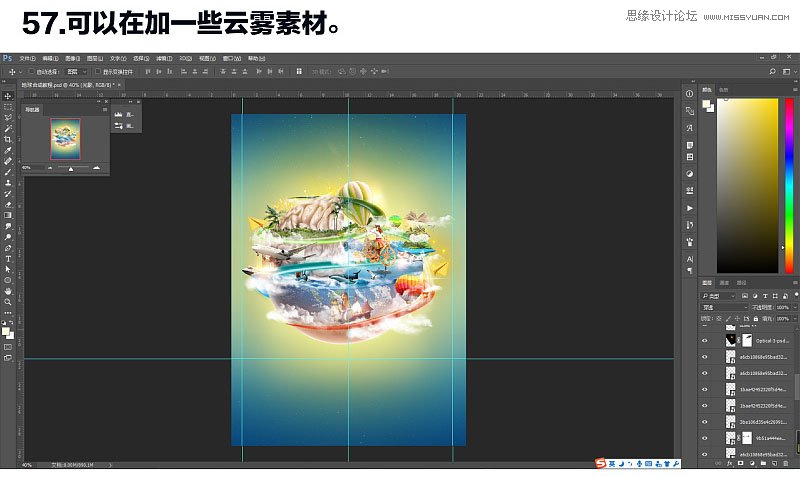Enable Show Transform Controls checkbox
Viewport: 800px width, 477px height.
(x=98, y=72)
